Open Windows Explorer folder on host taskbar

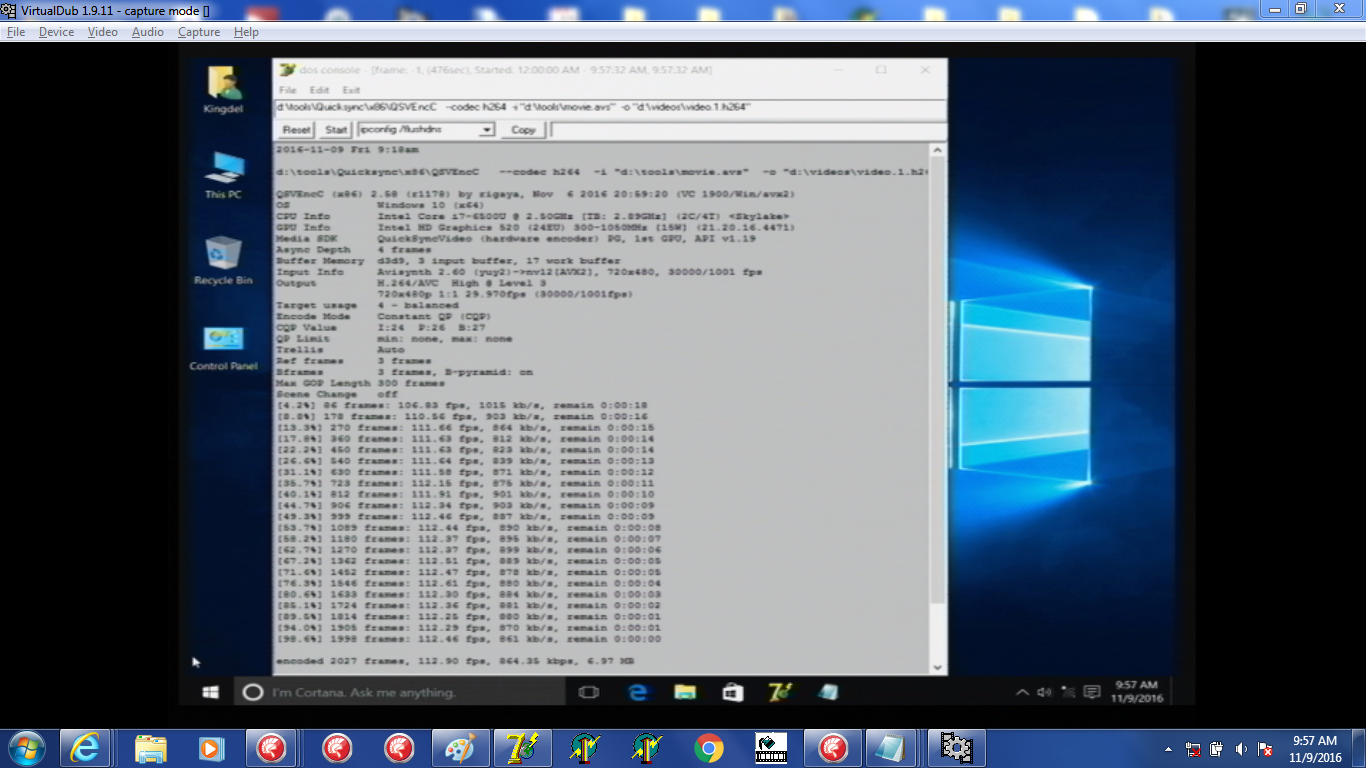[x=151, y=748]
